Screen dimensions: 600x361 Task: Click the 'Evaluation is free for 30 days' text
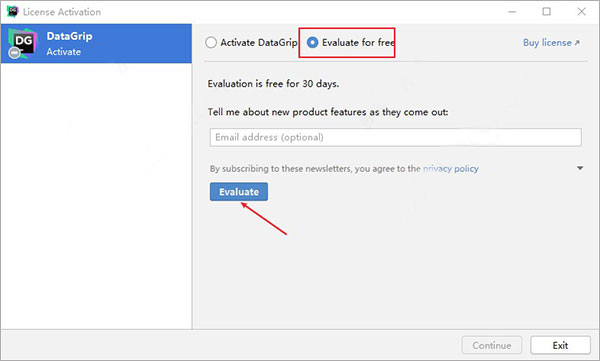tap(273, 83)
